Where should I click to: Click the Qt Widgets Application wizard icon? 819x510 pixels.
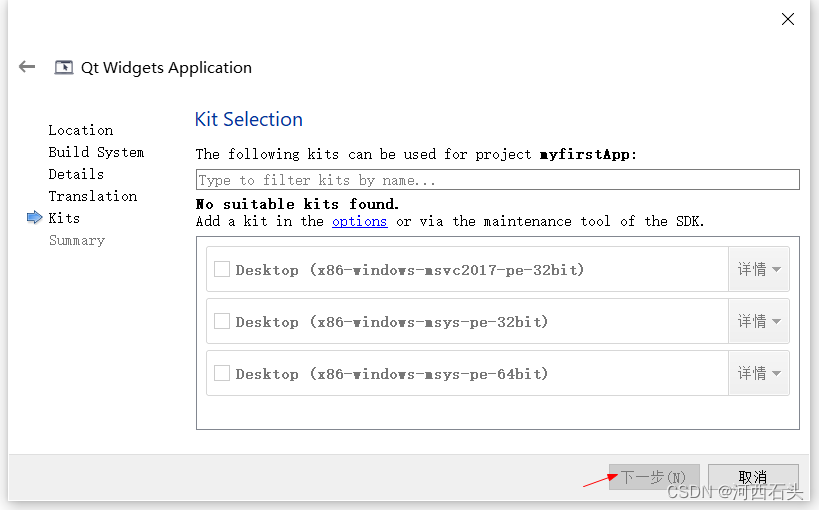(x=64, y=67)
